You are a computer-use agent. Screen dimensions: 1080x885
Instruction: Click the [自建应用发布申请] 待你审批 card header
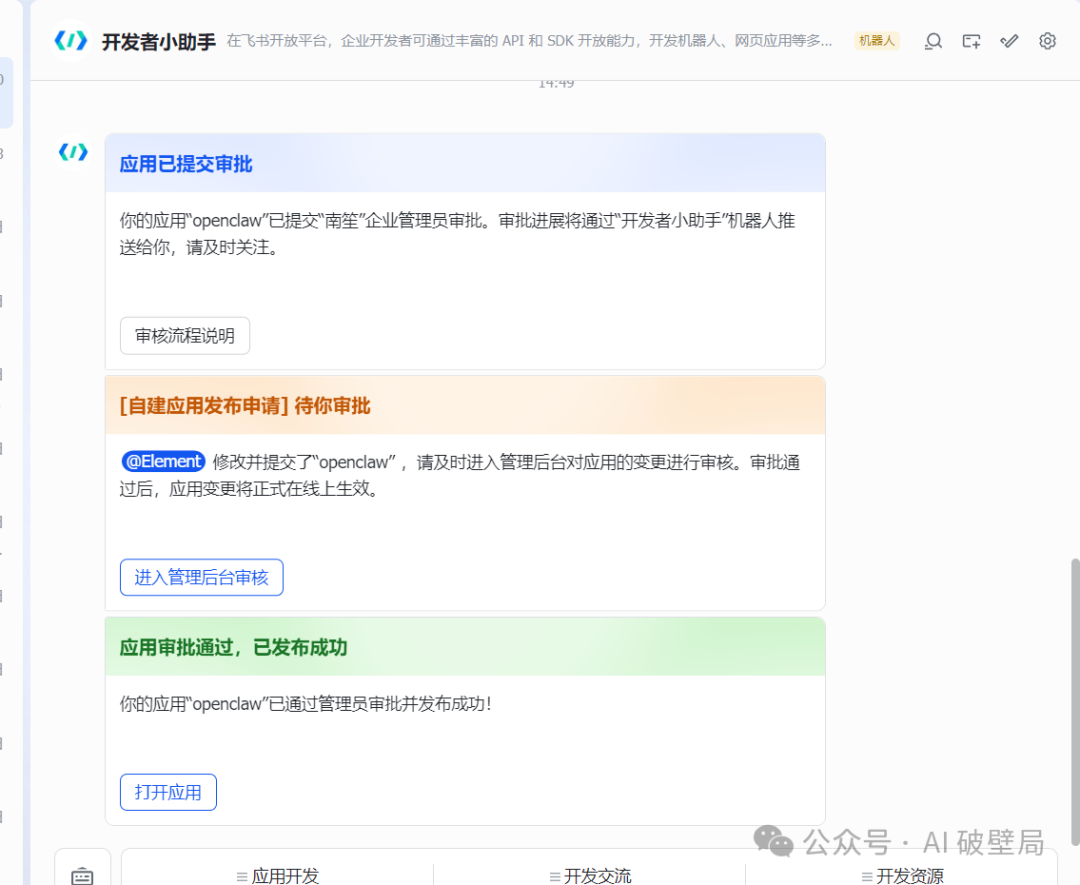point(465,405)
